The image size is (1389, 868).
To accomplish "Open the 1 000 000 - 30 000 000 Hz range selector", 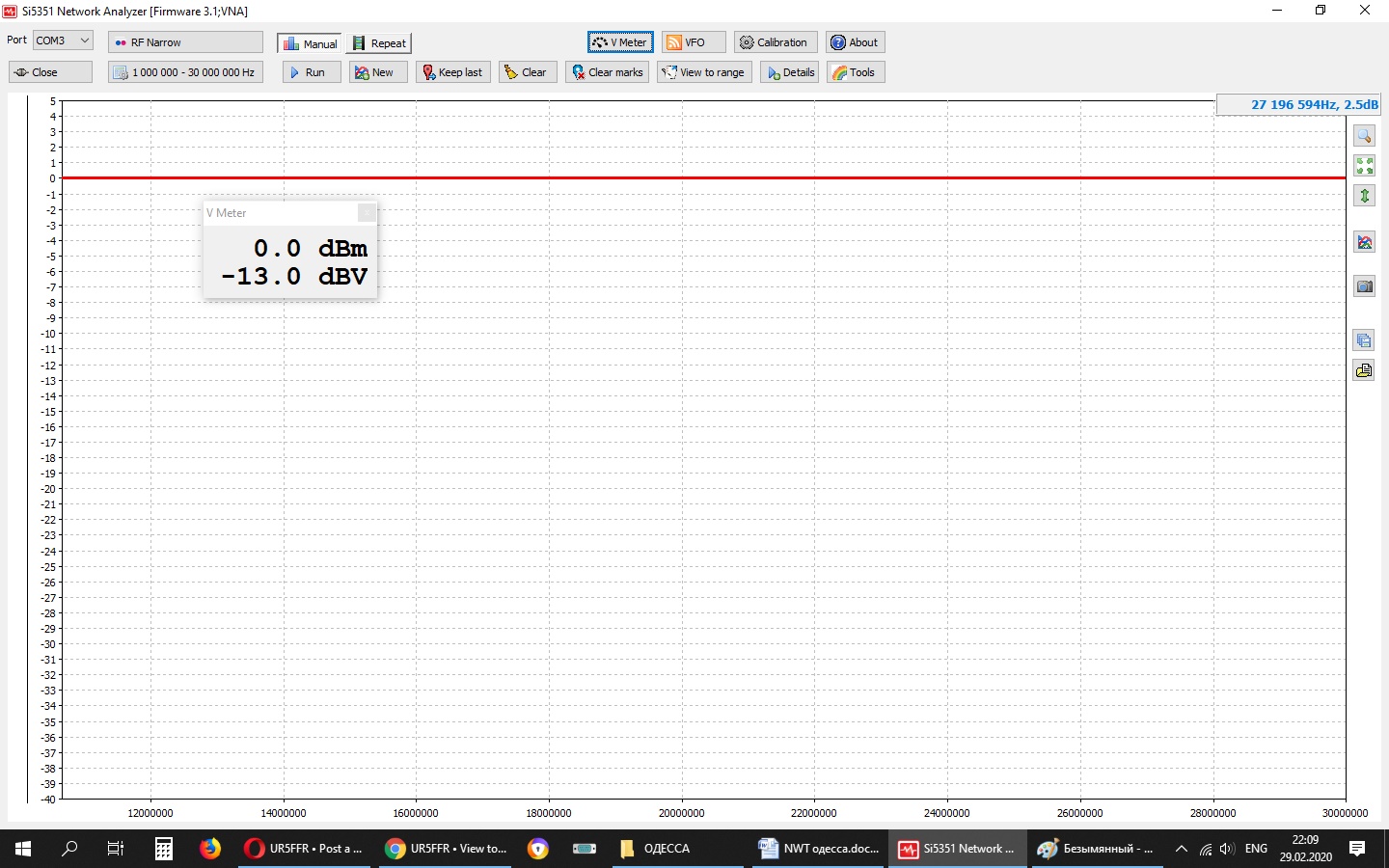I will [x=185, y=72].
